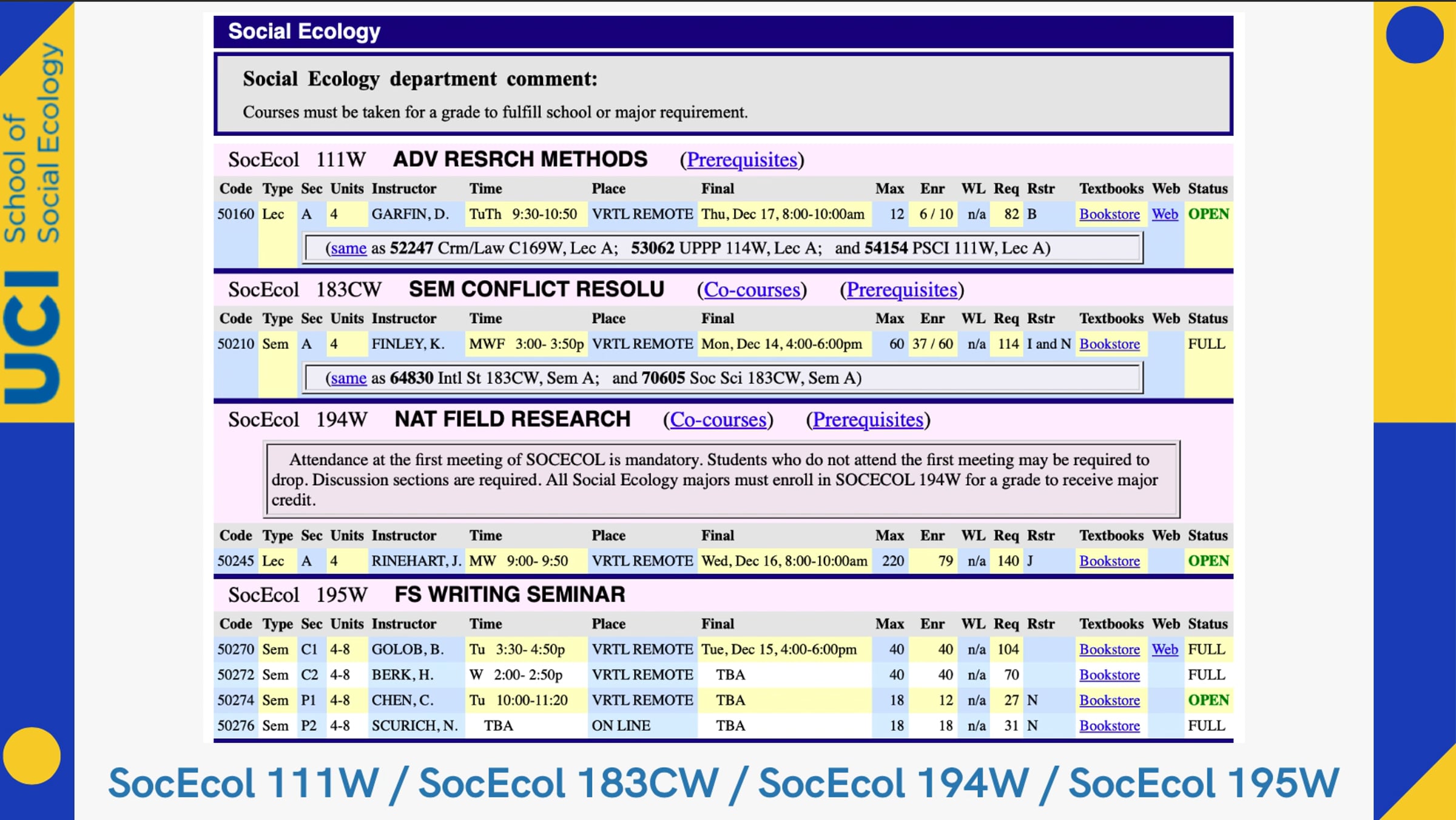Image resolution: width=1456 pixels, height=820 pixels.
Task: Click 'same' link in 64830 Intl St note
Action: (348, 378)
